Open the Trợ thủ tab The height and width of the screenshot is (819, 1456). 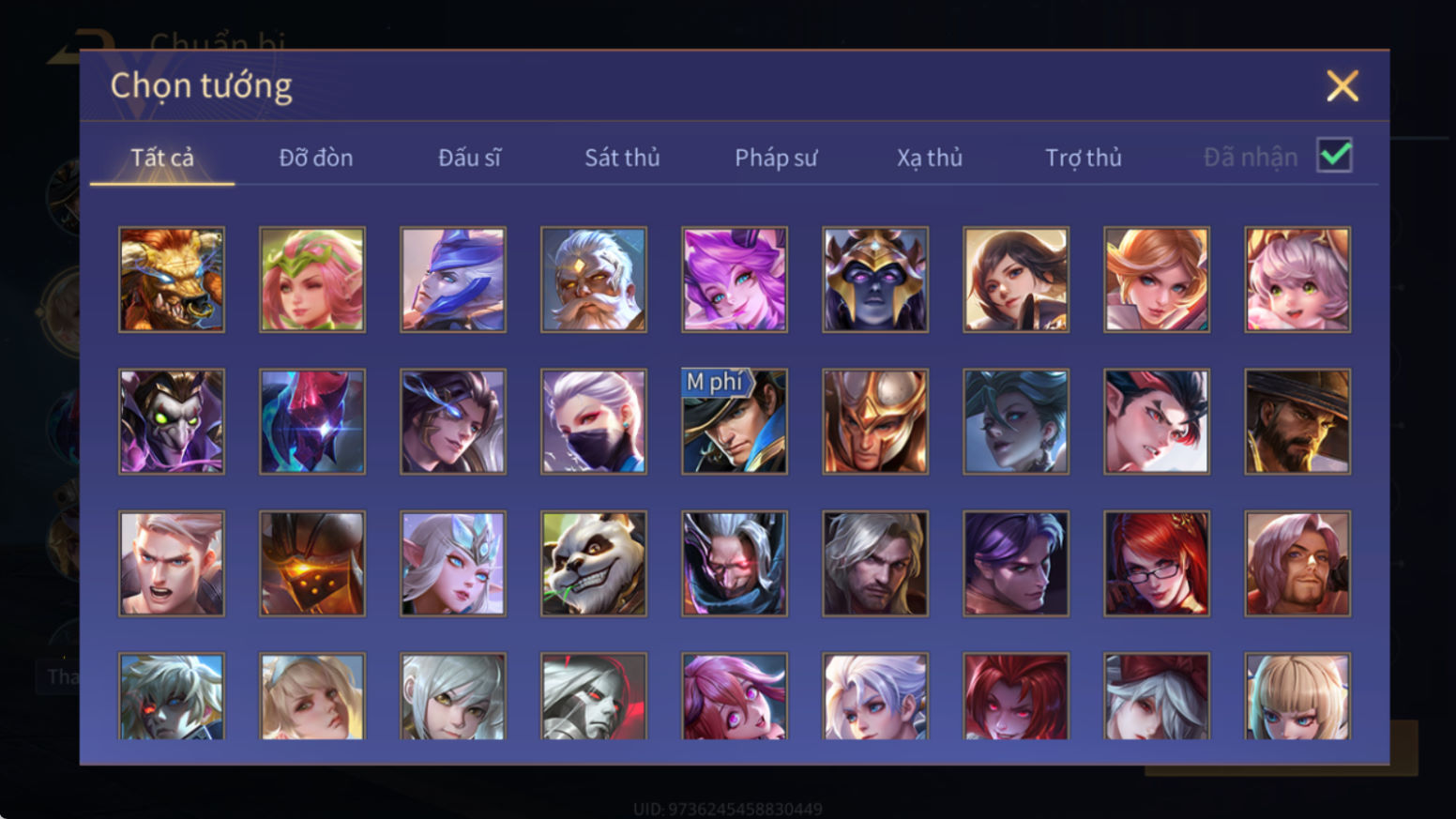tap(1084, 158)
